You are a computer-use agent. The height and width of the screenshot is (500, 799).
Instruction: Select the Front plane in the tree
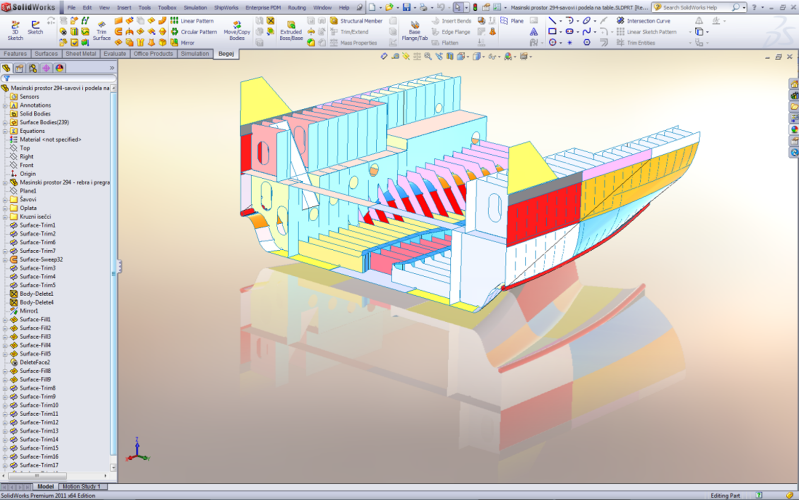click(26, 165)
